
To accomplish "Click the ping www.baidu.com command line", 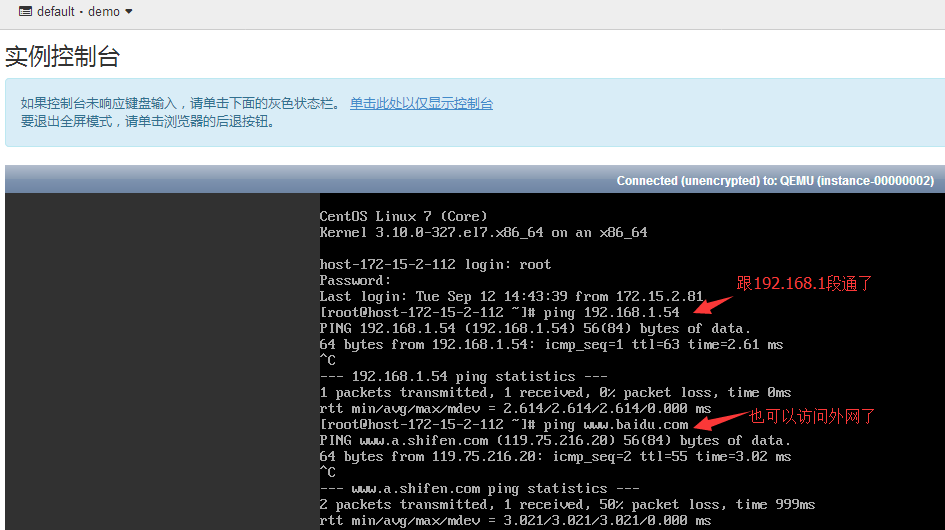I will [x=504, y=424].
